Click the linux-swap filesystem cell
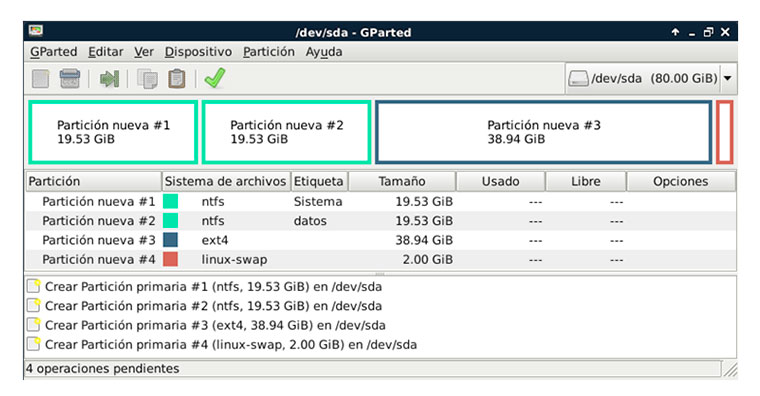Viewport: 760px width, 396px height. tap(234, 260)
